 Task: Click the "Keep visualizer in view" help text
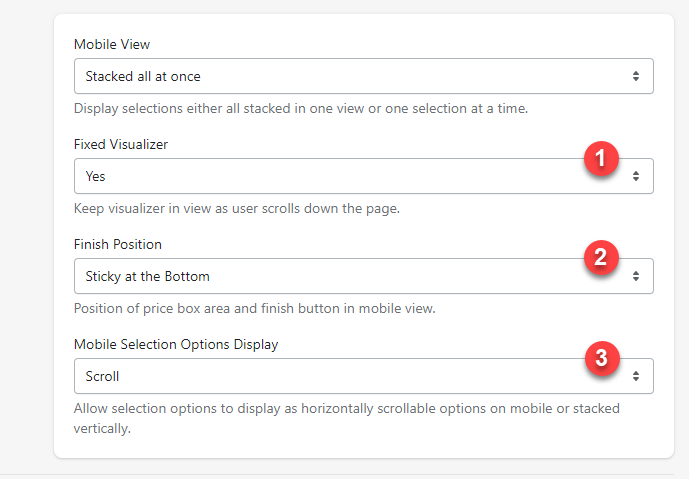point(238,209)
